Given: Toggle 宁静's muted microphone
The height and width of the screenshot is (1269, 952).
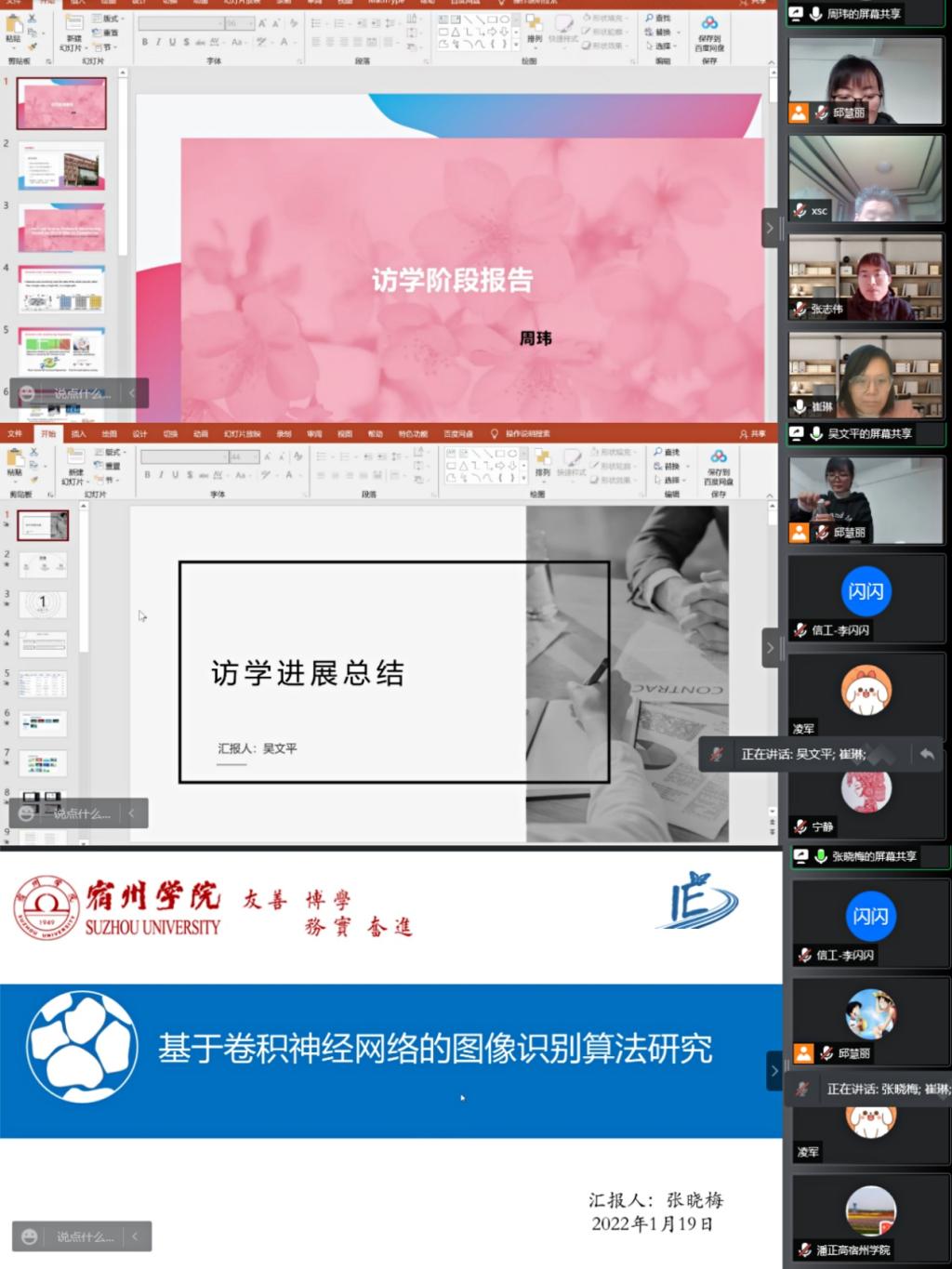Looking at the screenshot, I should click(800, 826).
